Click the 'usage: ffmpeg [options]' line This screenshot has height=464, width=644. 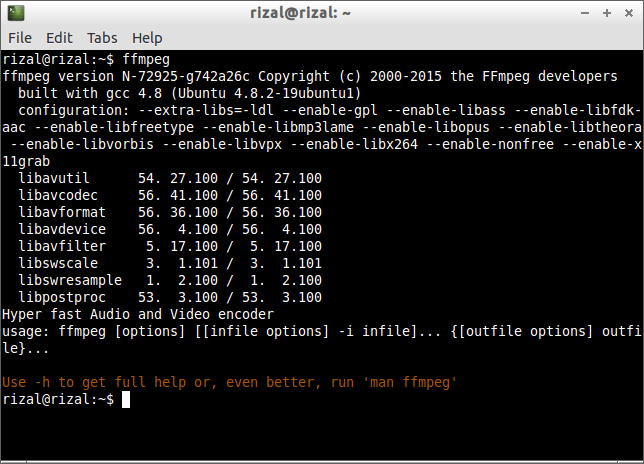[322, 331]
